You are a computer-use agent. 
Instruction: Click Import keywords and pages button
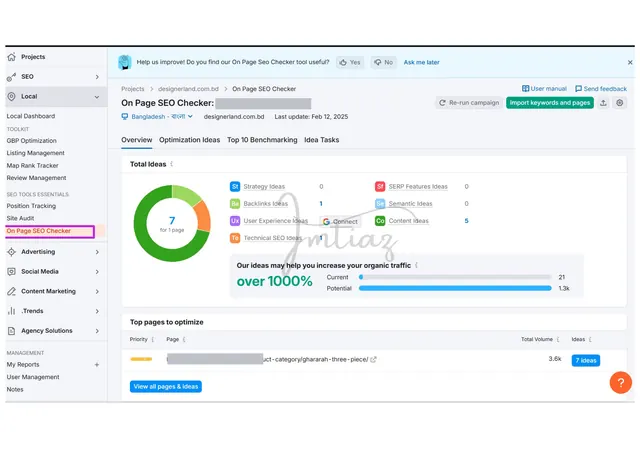550,103
